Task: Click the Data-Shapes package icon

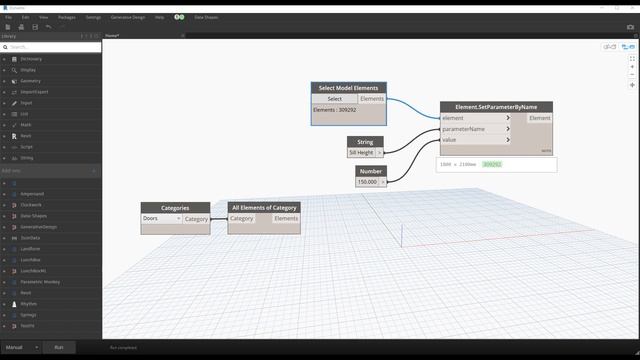Action: [14, 216]
